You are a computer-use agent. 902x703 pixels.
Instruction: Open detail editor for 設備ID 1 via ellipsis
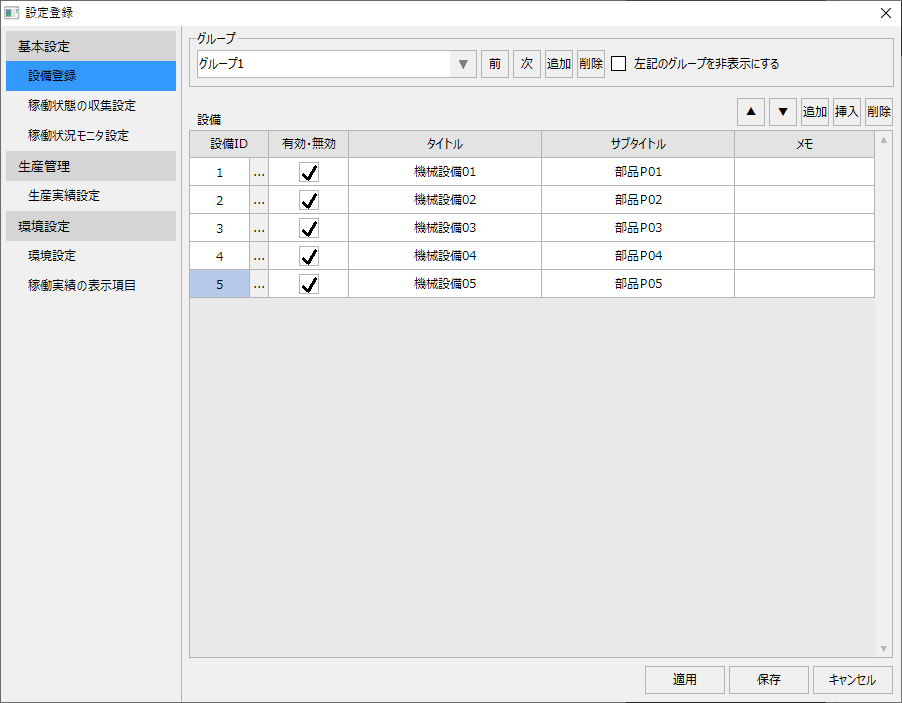pos(258,171)
